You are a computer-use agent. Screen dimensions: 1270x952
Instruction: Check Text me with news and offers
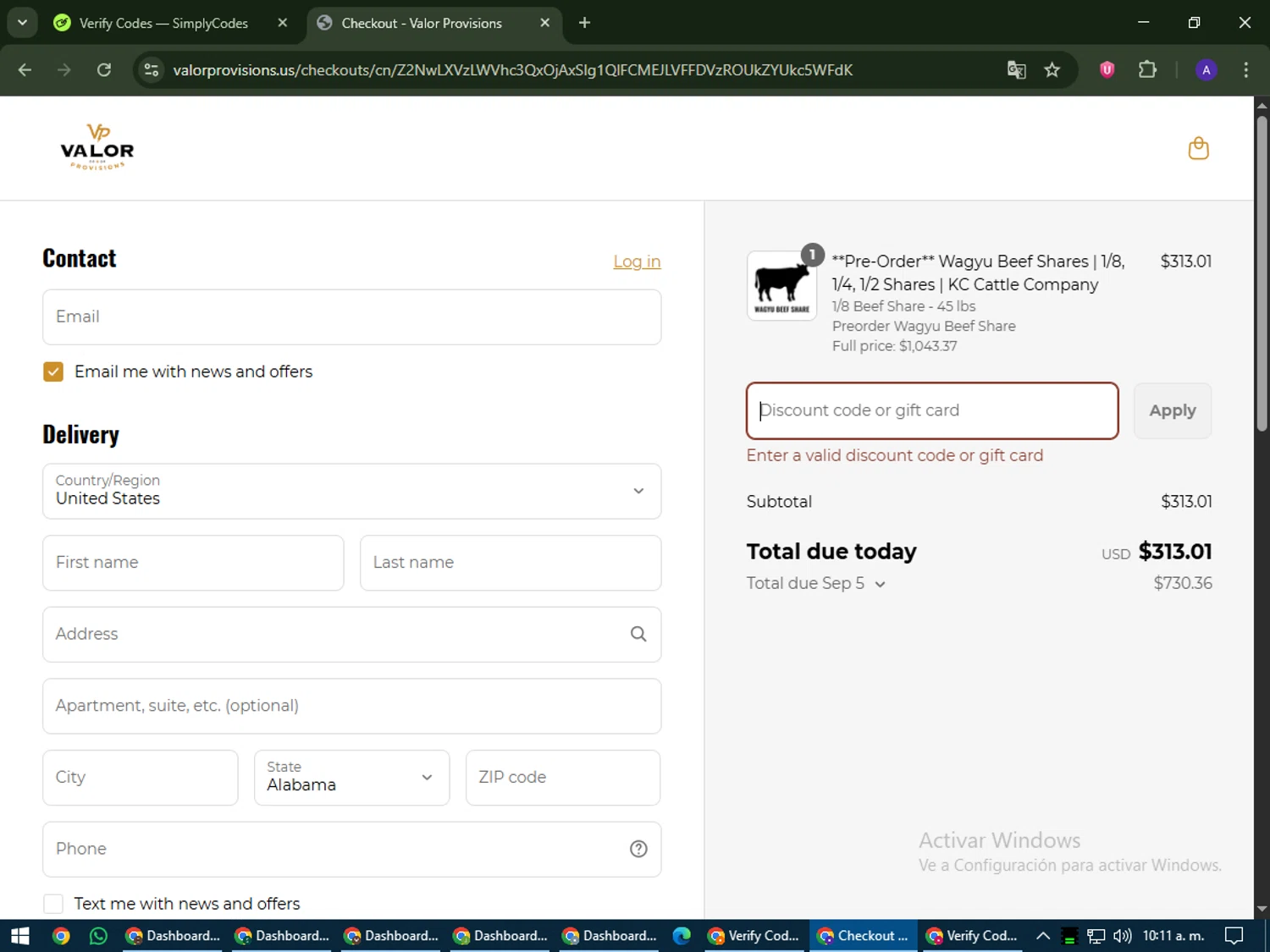53,904
